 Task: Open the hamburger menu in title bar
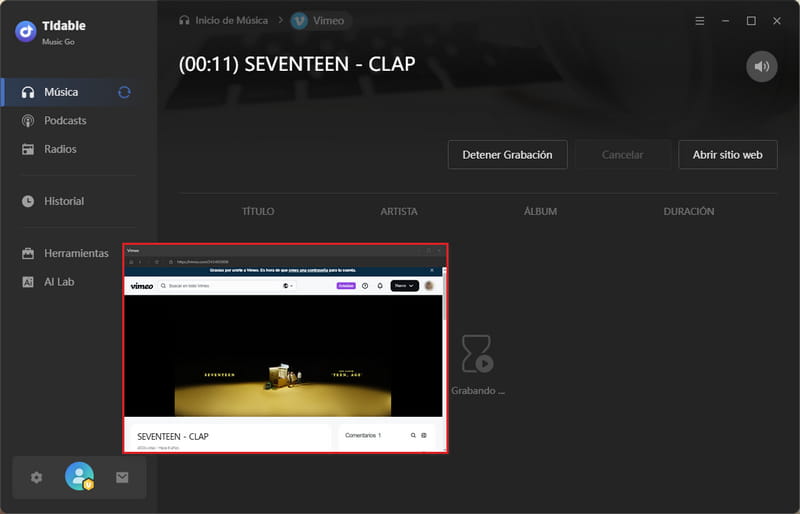pyautogui.click(x=699, y=20)
